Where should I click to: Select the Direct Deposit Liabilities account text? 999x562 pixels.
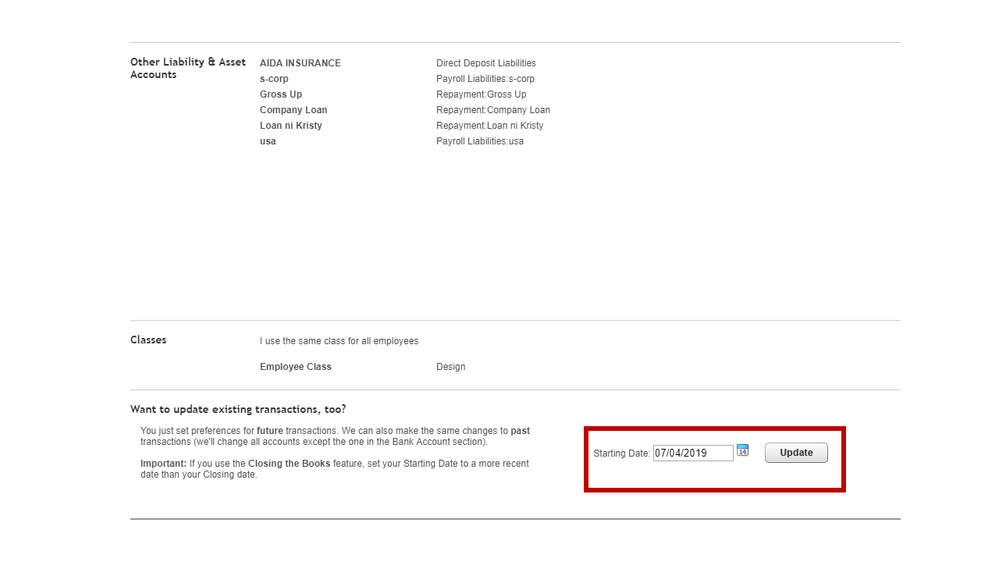tap(486, 63)
